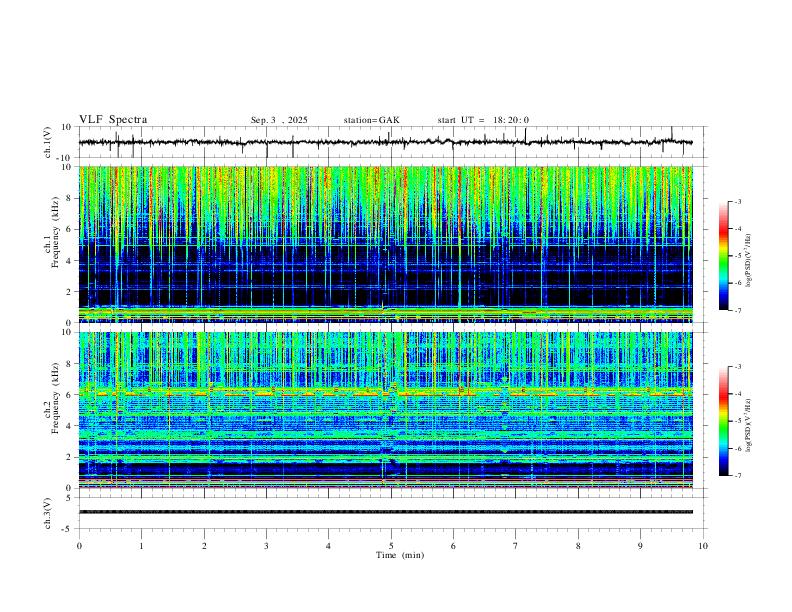The height and width of the screenshot is (612, 792).
Task: Select the lower color bar "log(PSD)(V²/Hz)" label
Action: [749, 425]
